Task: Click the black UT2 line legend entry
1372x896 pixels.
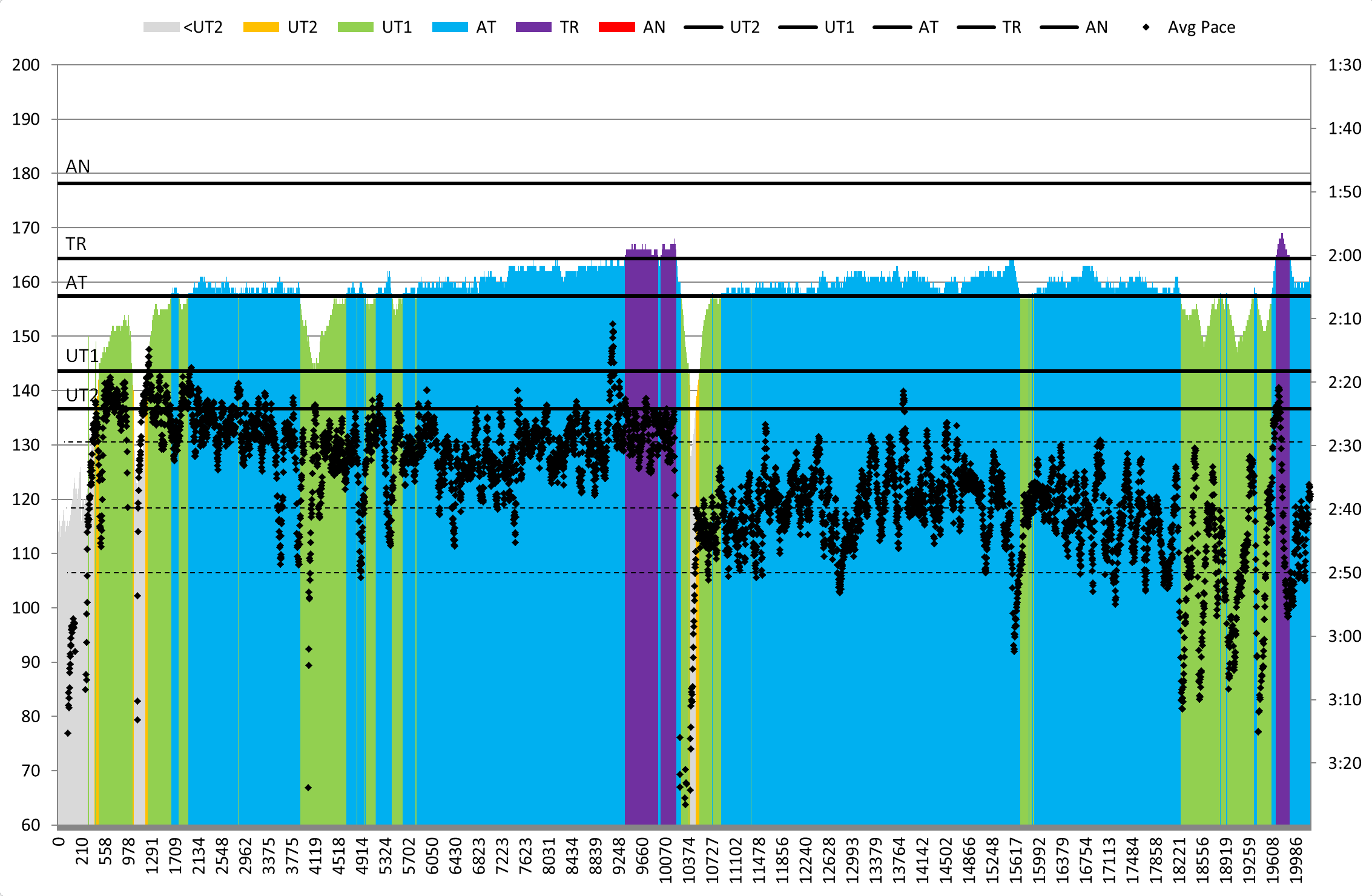Action: (x=704, y=27)
